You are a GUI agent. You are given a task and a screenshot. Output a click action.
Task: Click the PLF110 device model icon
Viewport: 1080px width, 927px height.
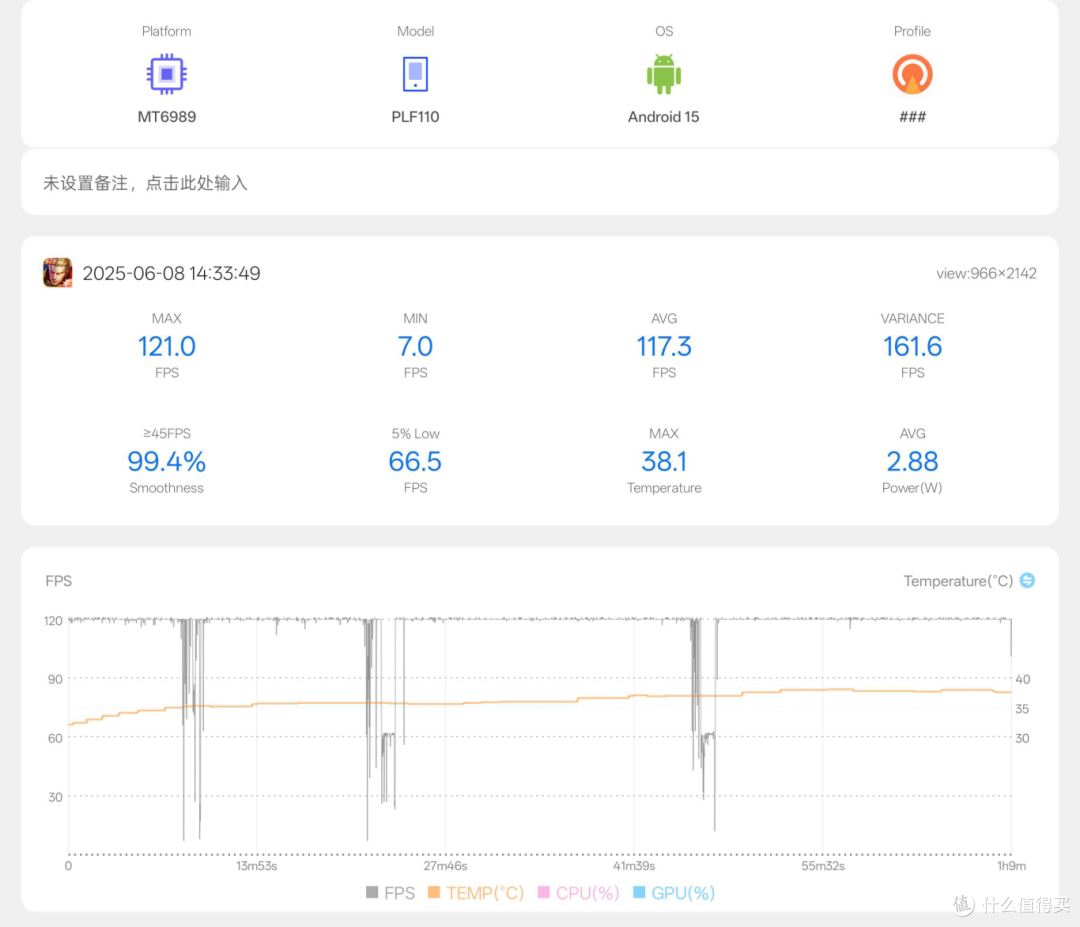[x=415, y=74]
